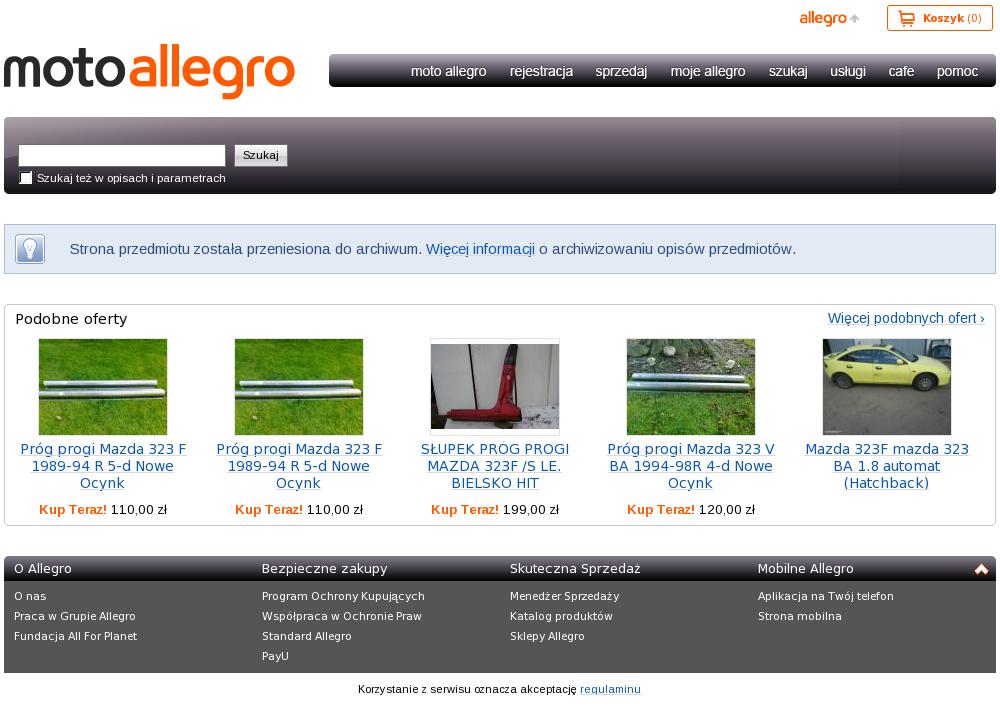
Task: Open 'Współpraca w Ochronie Praw' link
Action: [x=342, y=616]
